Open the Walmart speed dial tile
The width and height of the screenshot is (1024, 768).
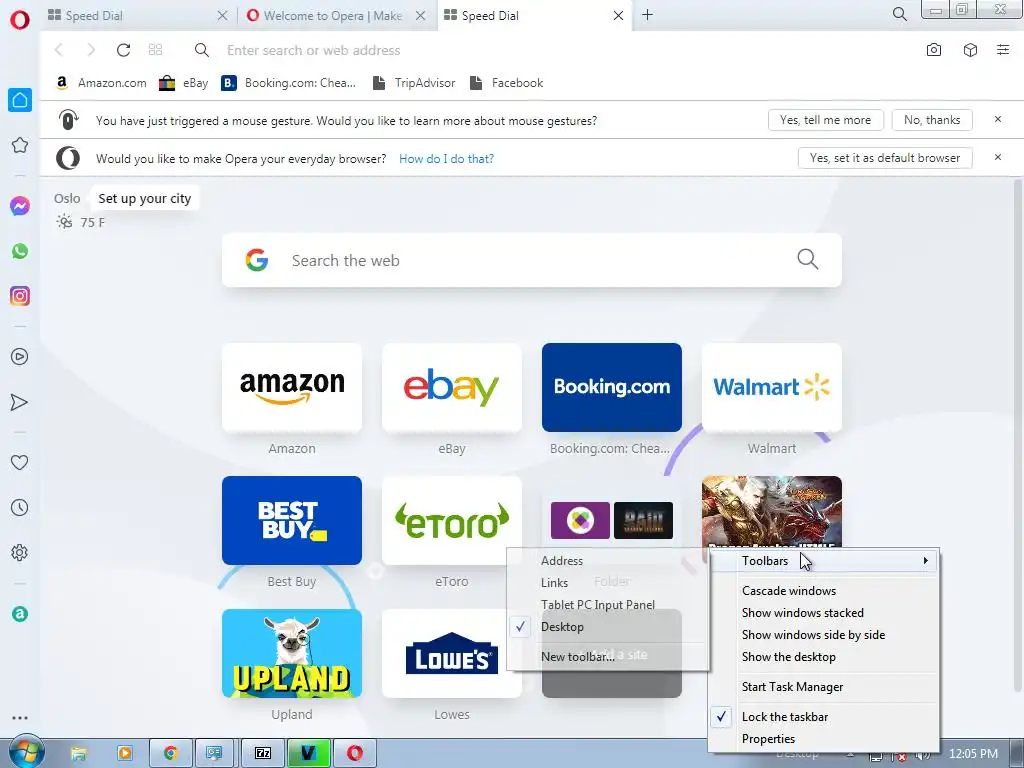click(771, 387)
